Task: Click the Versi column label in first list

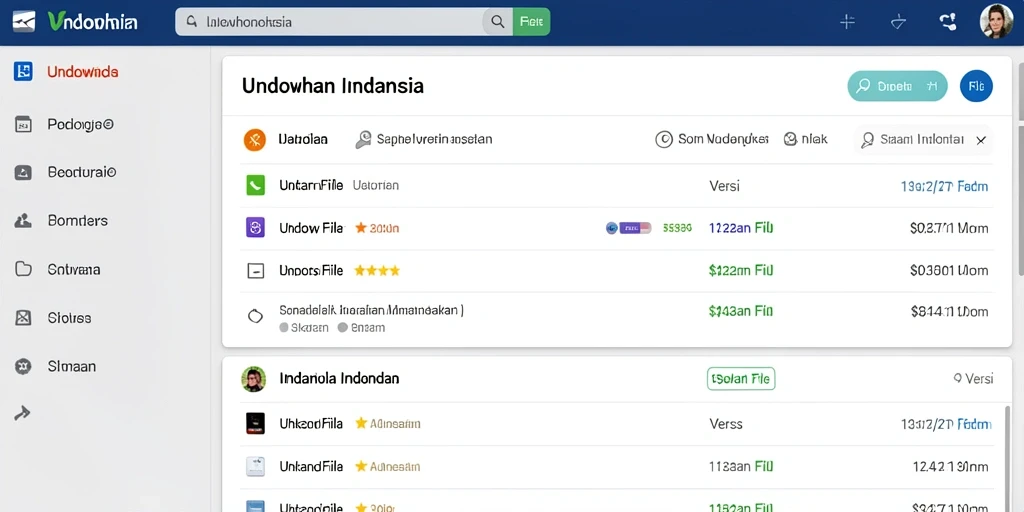Action: click(724, 186)
